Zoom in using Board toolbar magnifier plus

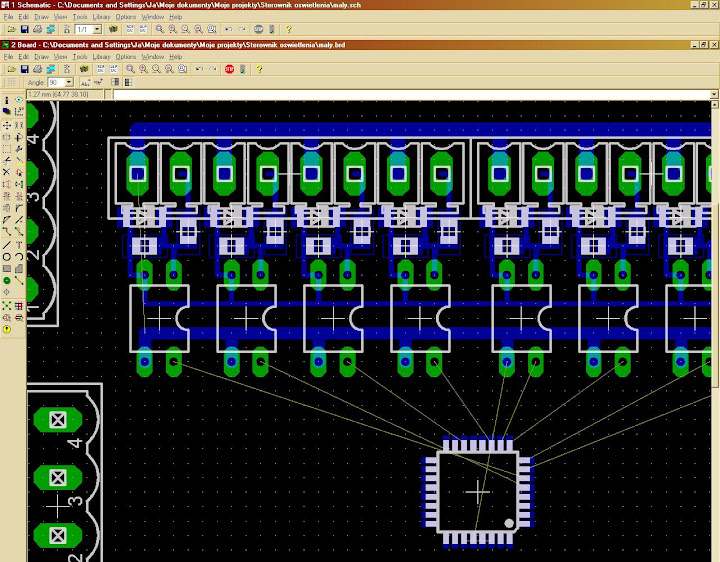143,69
